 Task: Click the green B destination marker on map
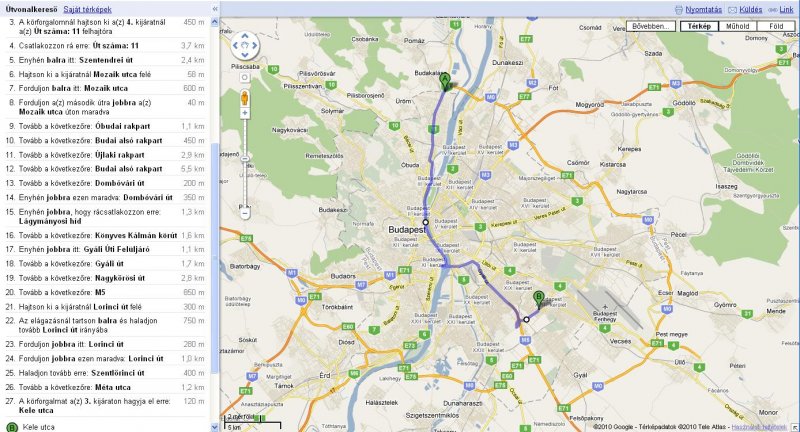(x=538, y=299)
